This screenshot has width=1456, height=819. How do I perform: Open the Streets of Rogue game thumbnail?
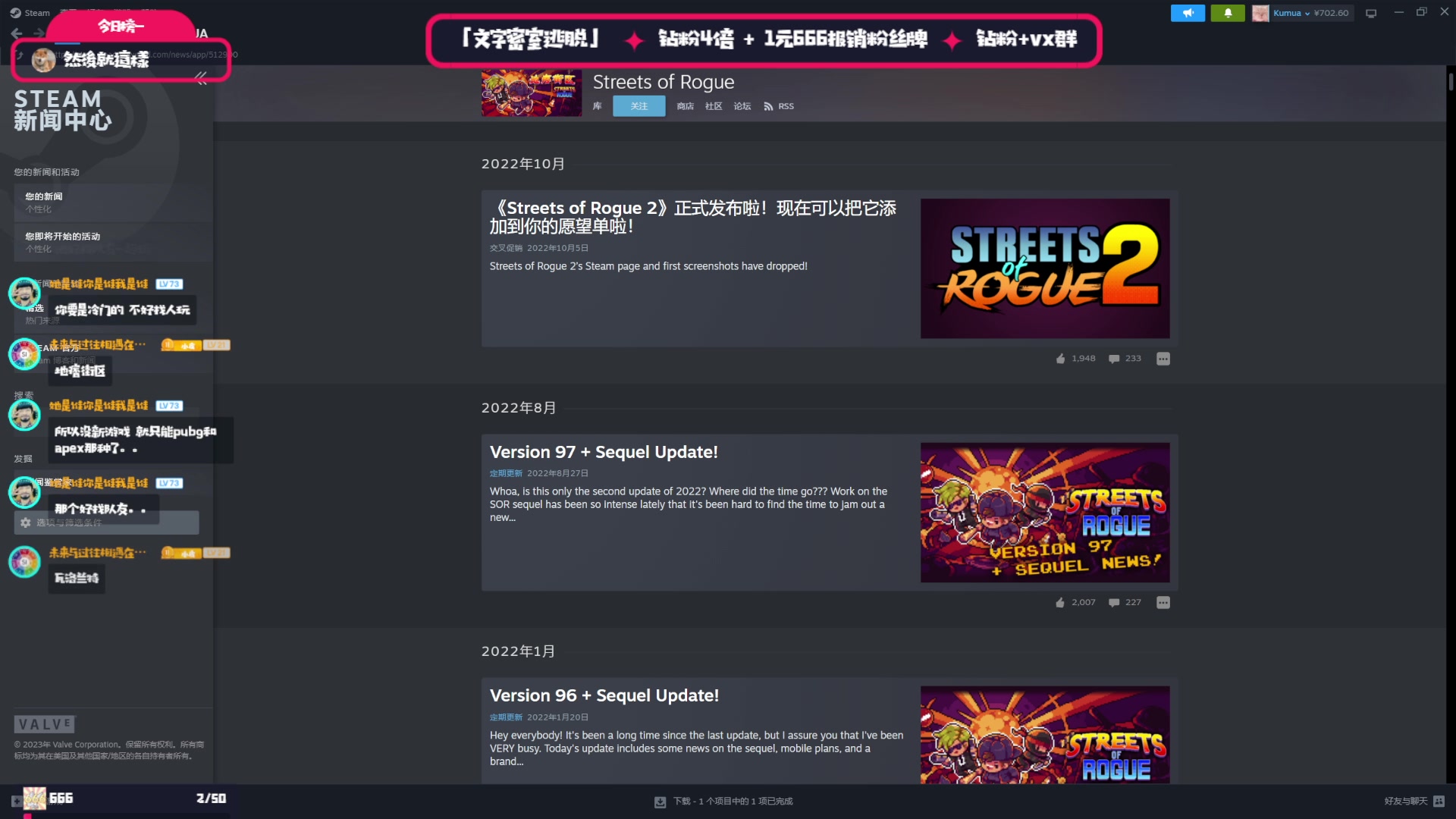coord(532,93)
